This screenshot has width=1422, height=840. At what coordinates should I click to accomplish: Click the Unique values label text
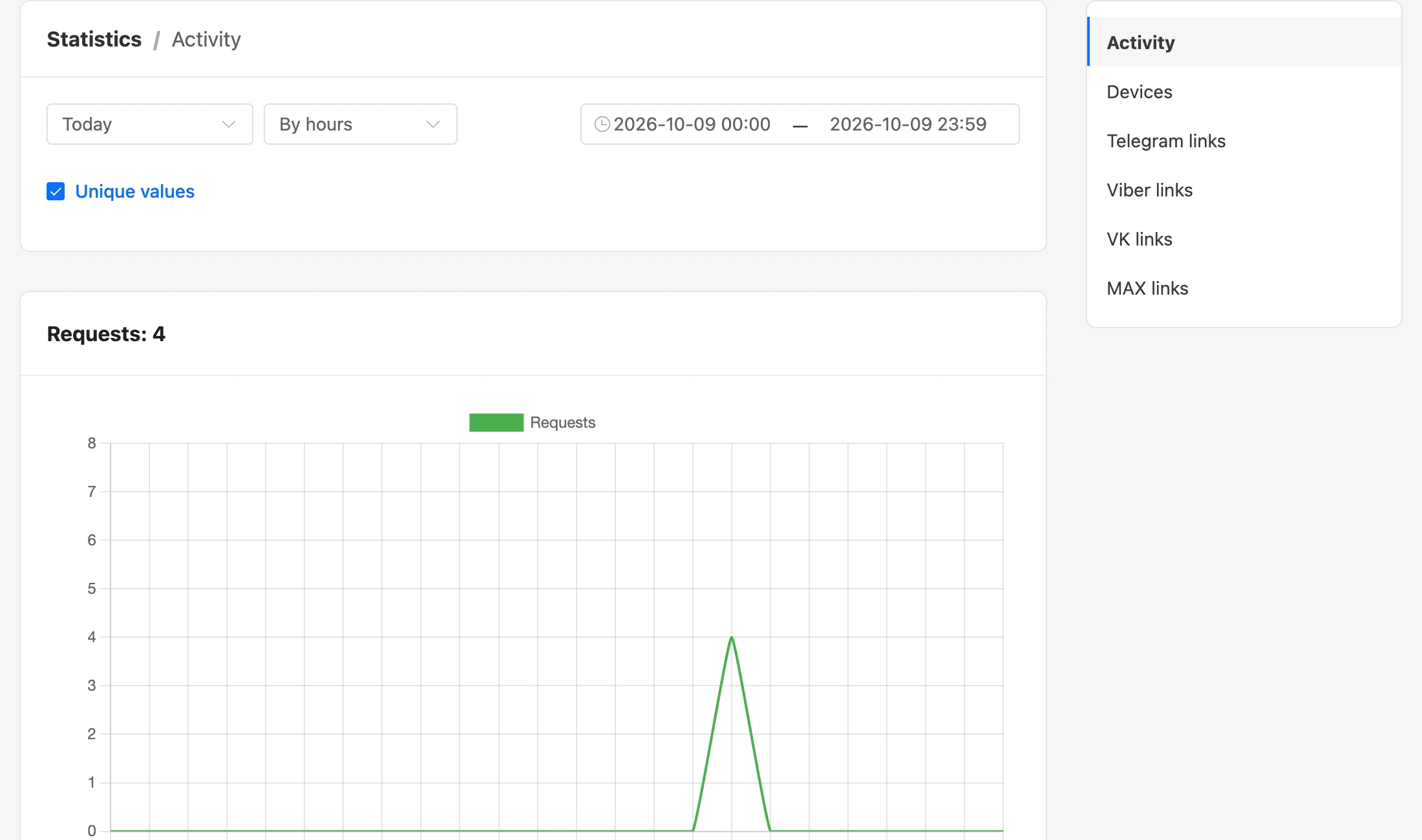[x=134, y=191]
